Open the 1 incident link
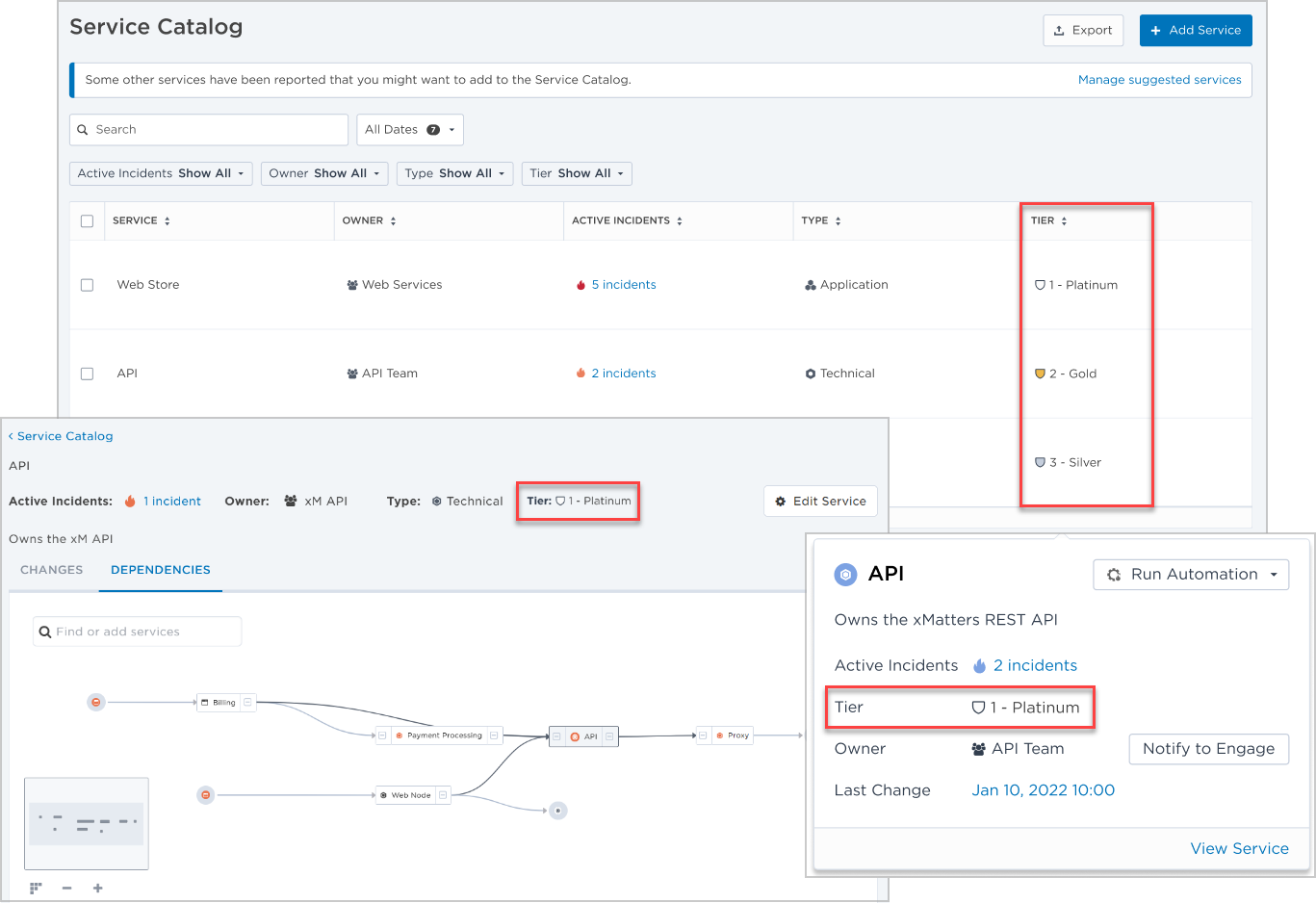This screenshot has height=903, width=1316. coord(172,502)
